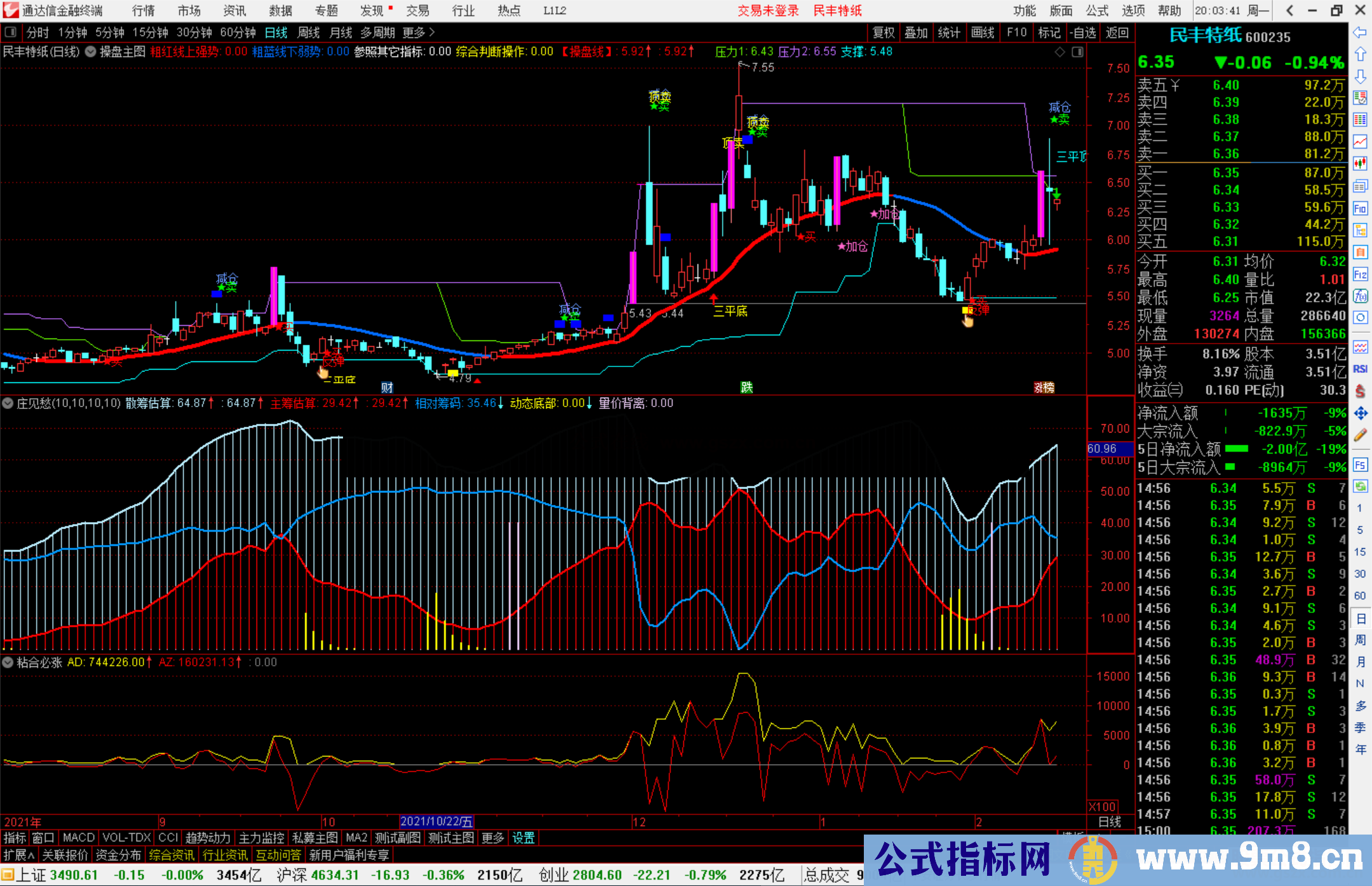Collapse the 扩展 panel expander bottom left
Image resolution: width=1372 pixels, height=886 pixels.
pyautogui.click(x=18, y=855)
